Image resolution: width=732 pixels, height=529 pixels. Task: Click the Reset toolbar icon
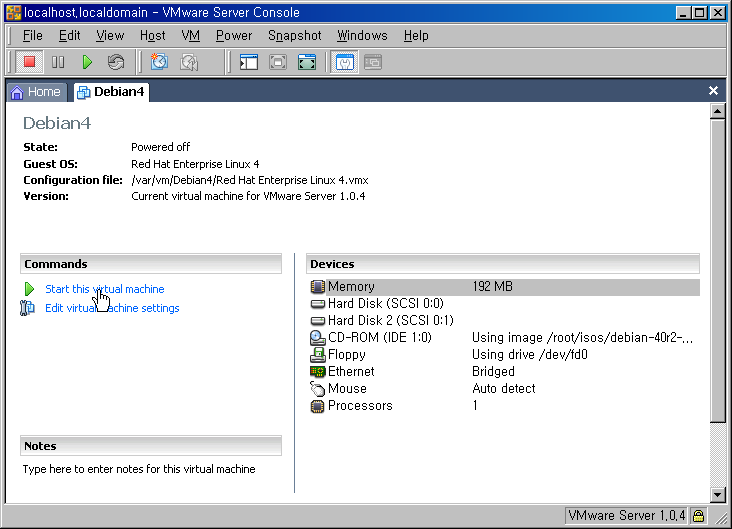click(116, 62)
